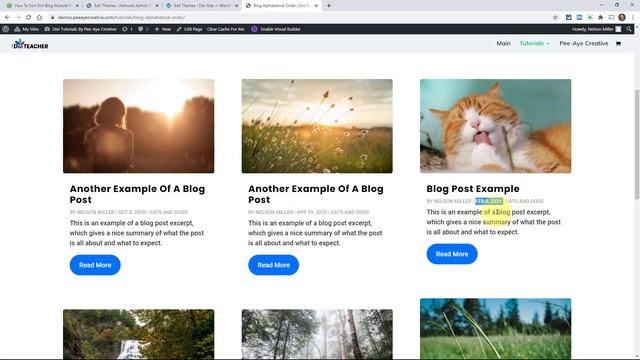Click the WordPress logo in admin bar

[6, 29]
